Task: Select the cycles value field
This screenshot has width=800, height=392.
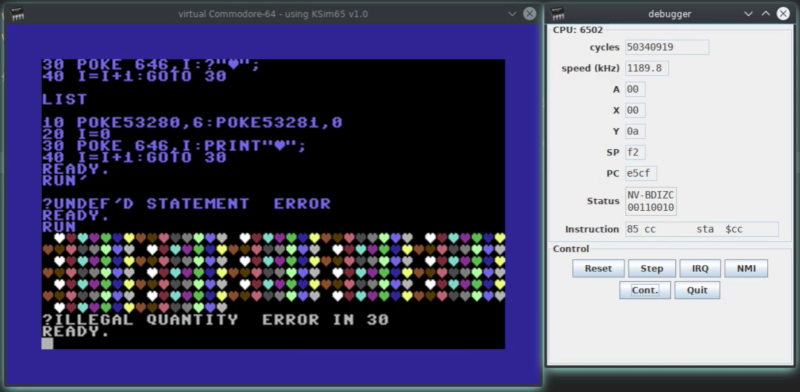Action: point(667,47)
